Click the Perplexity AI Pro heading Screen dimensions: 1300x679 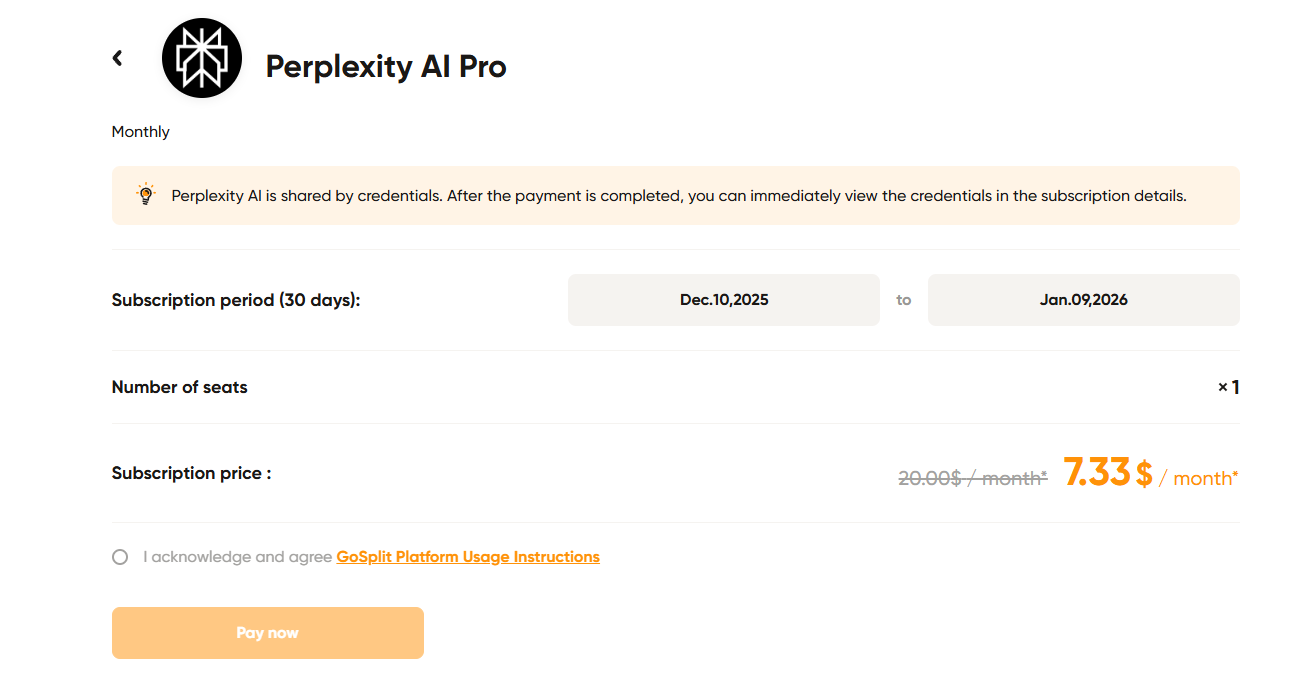tap(386, 67)
